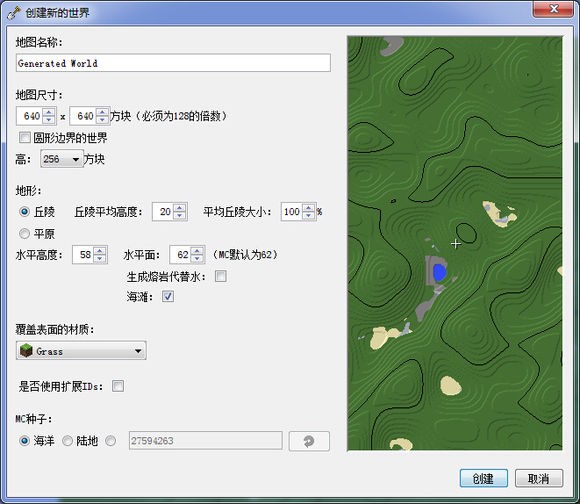Uncheck the 海滩 beaches checkbox
Screen dimensions: 580x504
[168, 296]
